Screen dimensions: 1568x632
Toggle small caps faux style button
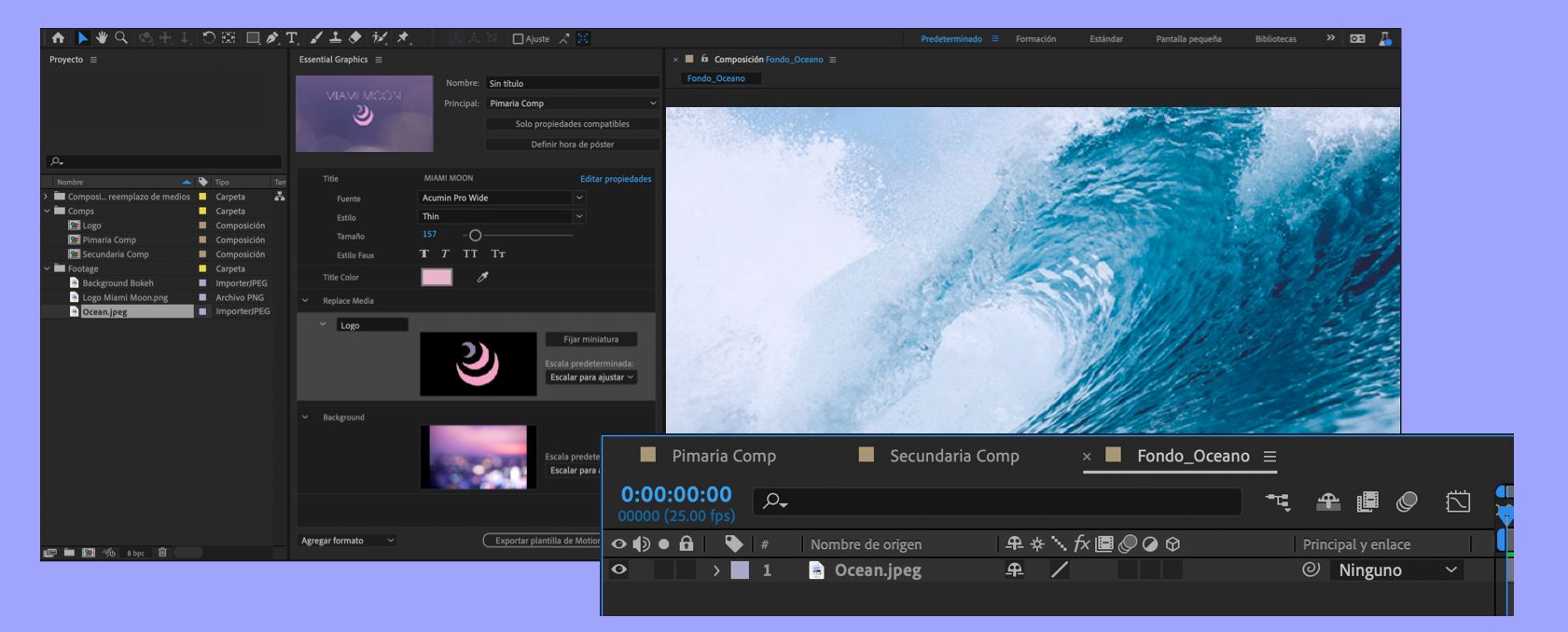(498, 254)
